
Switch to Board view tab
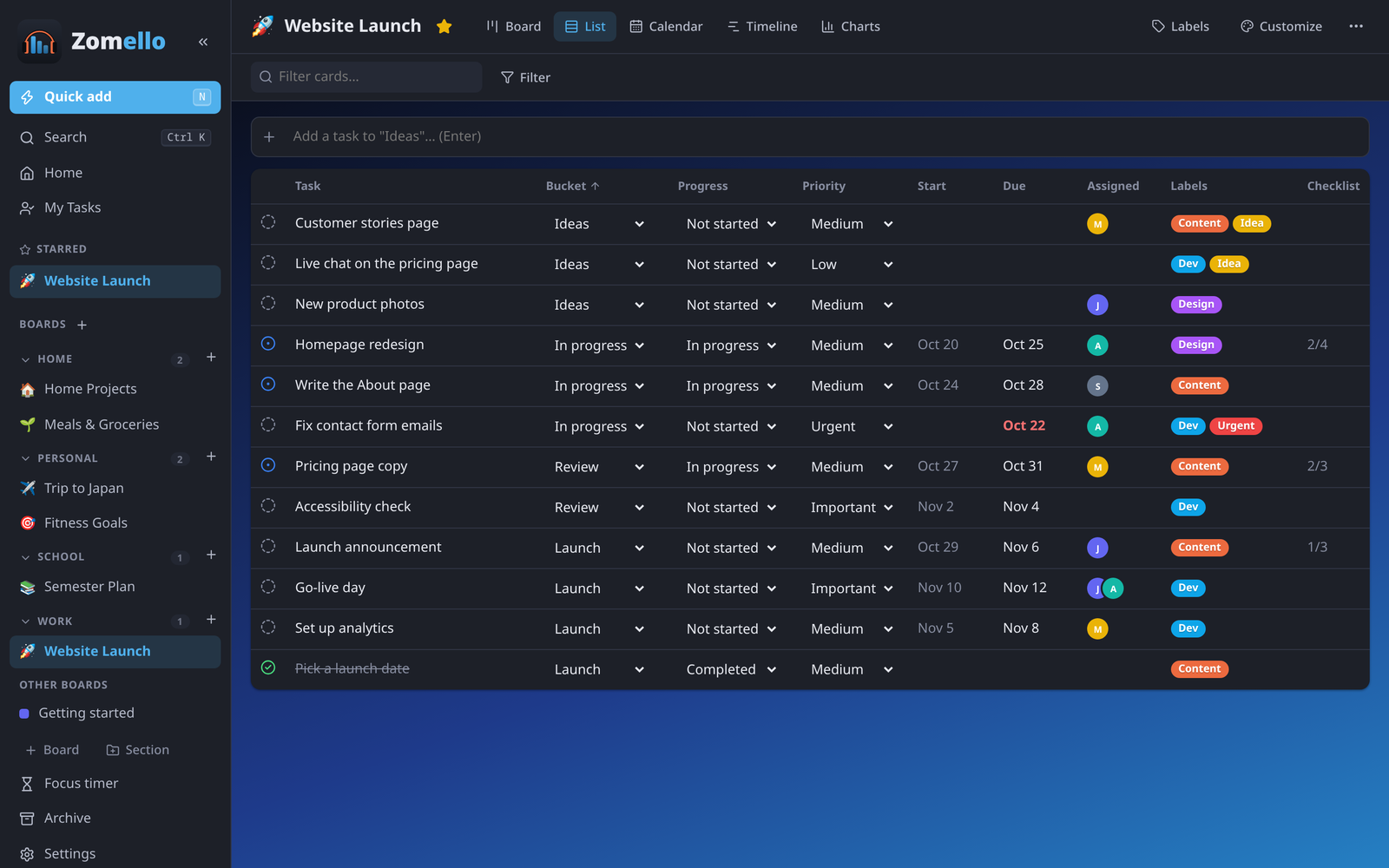[513, 26]
